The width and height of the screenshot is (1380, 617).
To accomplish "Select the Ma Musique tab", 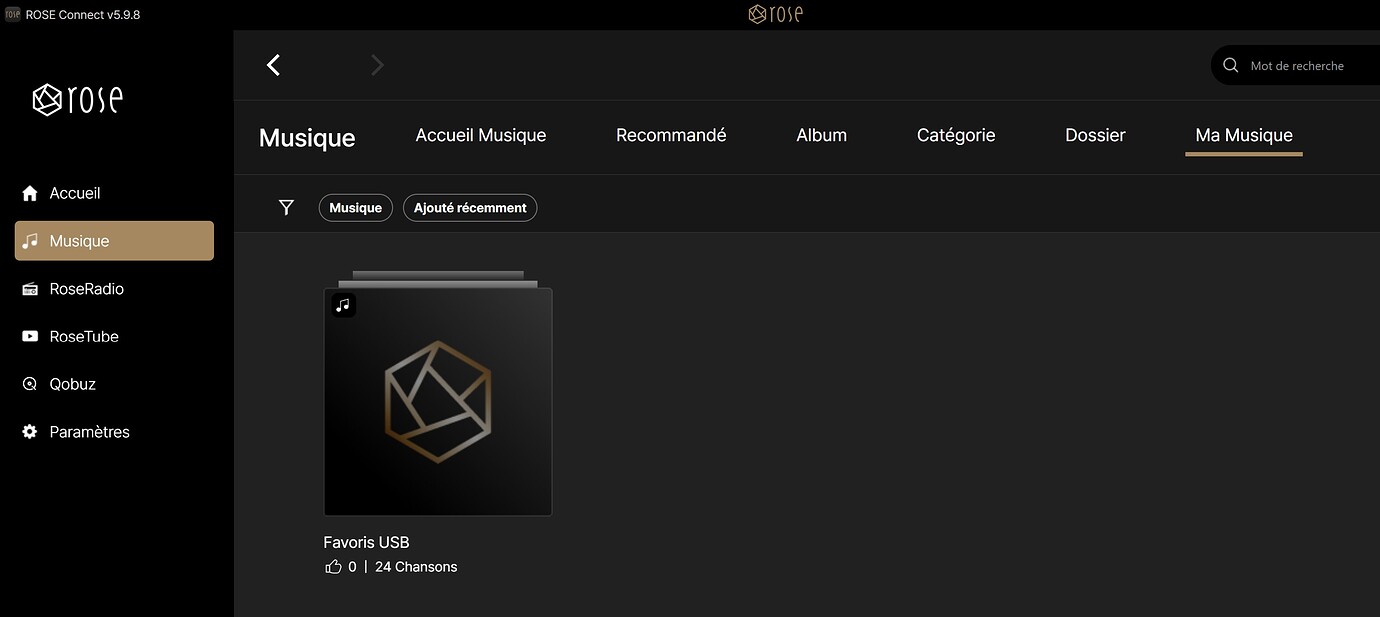I will click(x=1244, y=135).
